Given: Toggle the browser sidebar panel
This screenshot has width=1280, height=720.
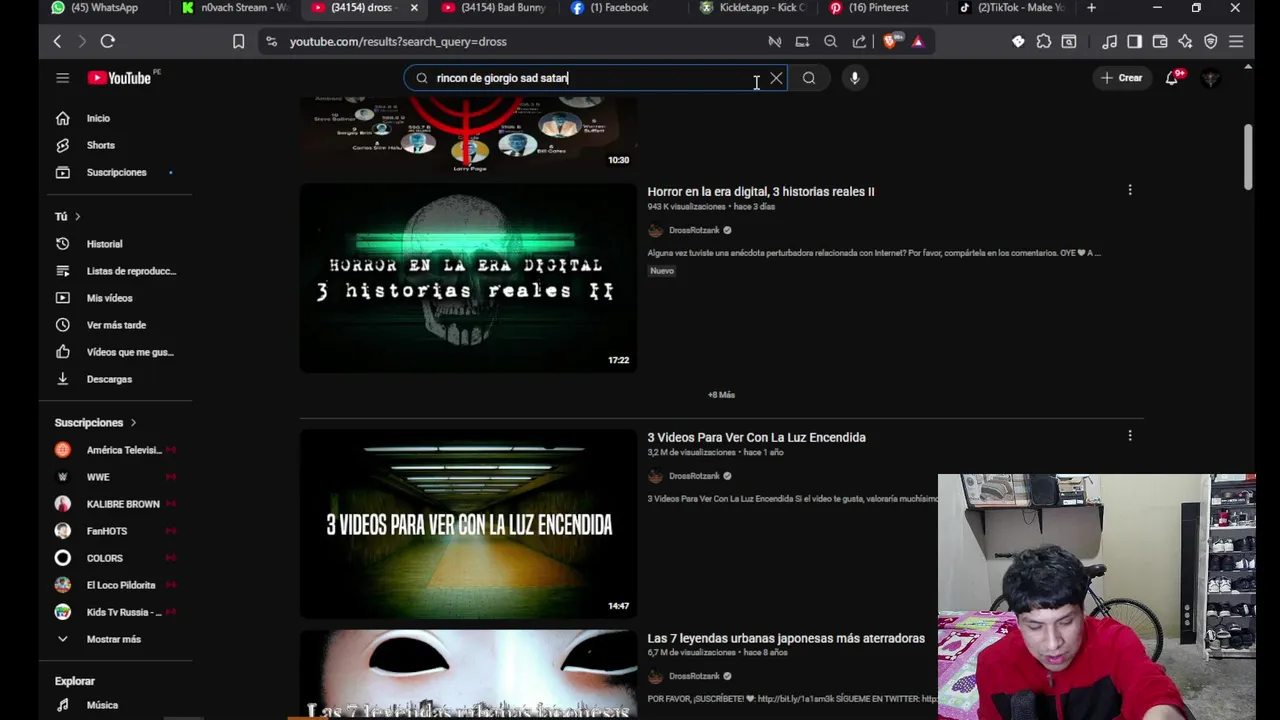Looking at the screenshot, I should (x=1134, y=41).
